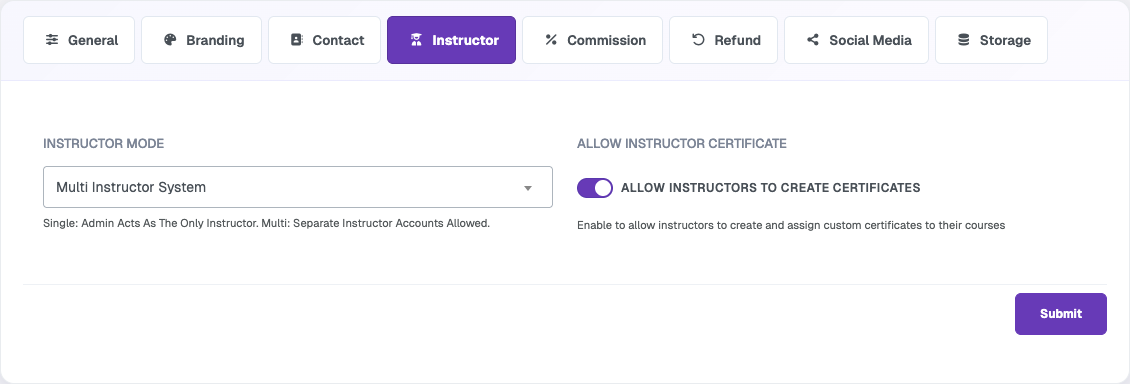Click the database icon on Storage tab
1130x384 pixels.
pos(964,40)
